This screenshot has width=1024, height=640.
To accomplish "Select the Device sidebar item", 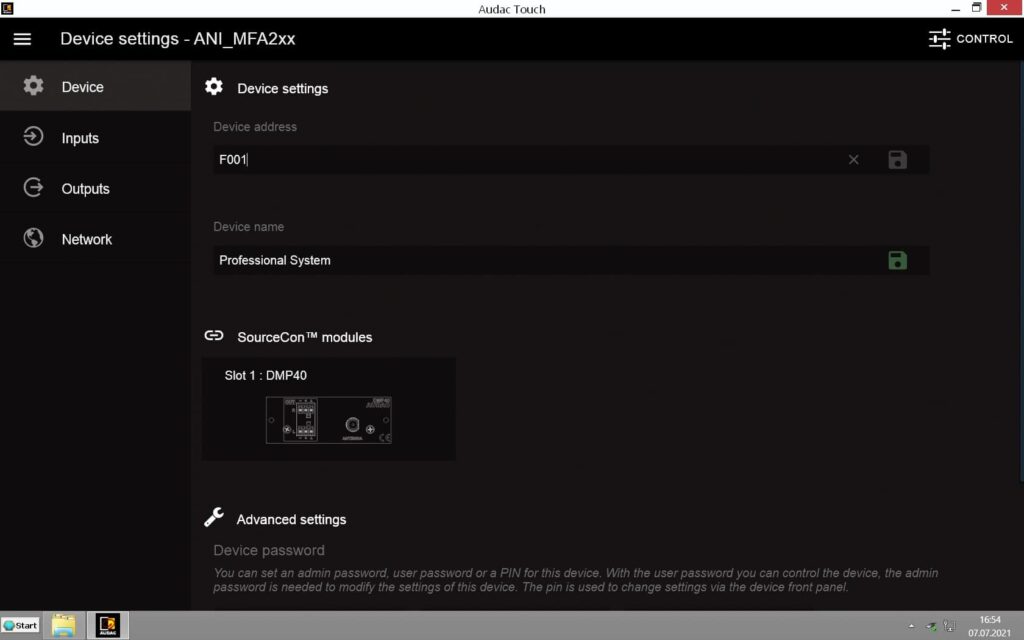I will pos(95,86).
